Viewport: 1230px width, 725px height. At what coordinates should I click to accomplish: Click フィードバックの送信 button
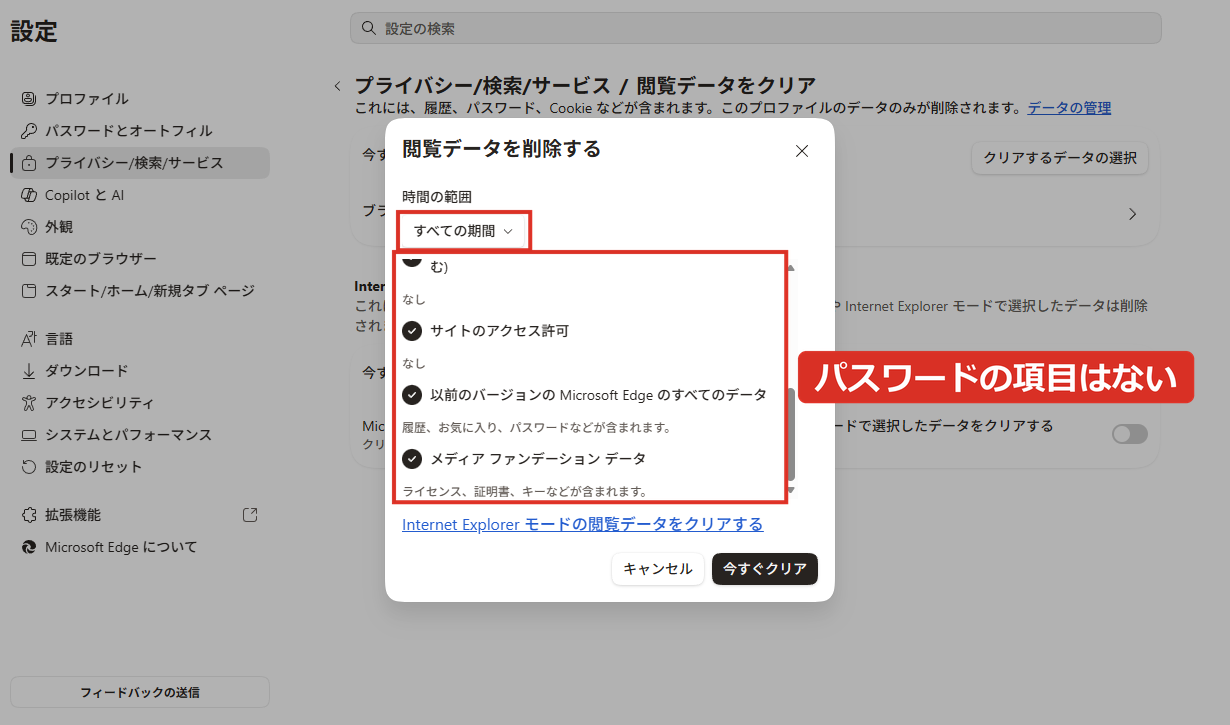pyautogui.click(x=140, y=692)
